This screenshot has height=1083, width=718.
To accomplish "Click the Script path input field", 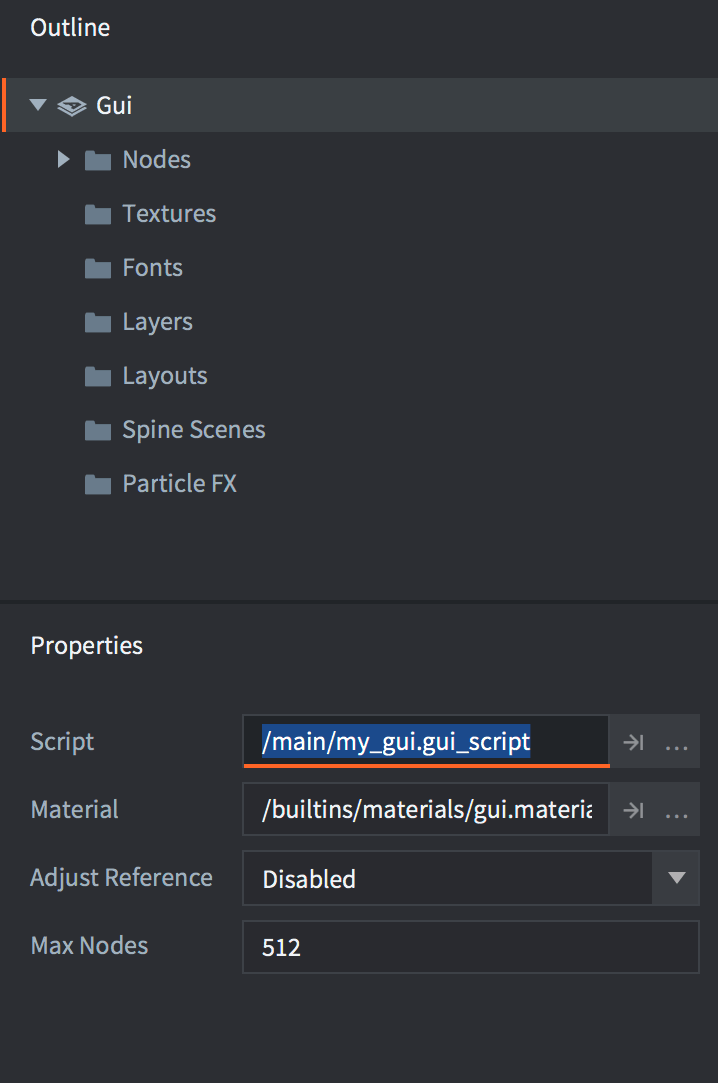I will (425, 742).
